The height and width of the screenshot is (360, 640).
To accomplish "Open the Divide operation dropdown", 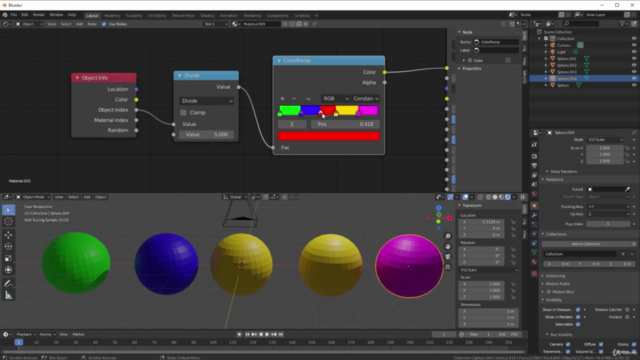I will pyautogui.click(x=206, y=101).
